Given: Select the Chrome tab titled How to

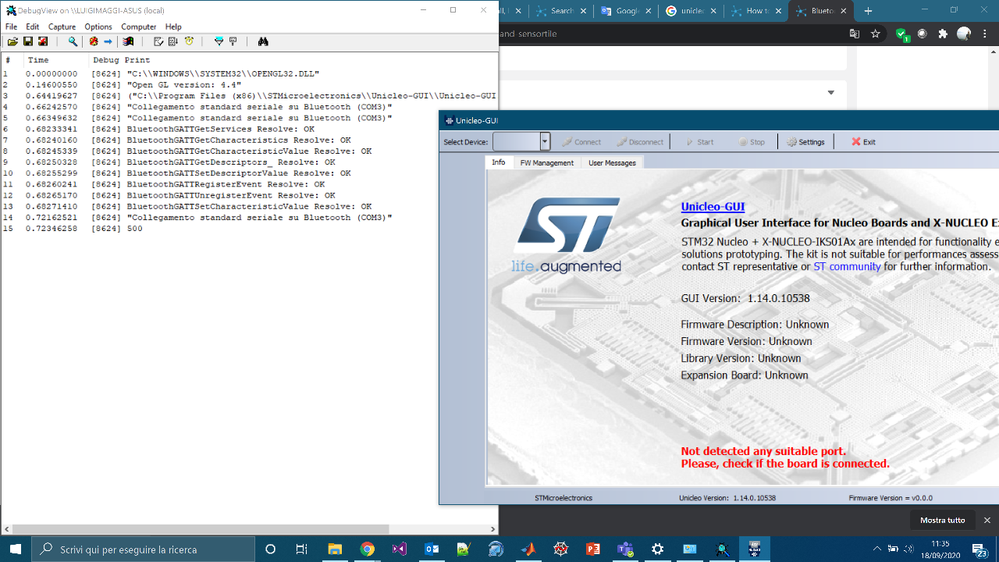Looking at the screenshot, I should (x=756, y=11).
